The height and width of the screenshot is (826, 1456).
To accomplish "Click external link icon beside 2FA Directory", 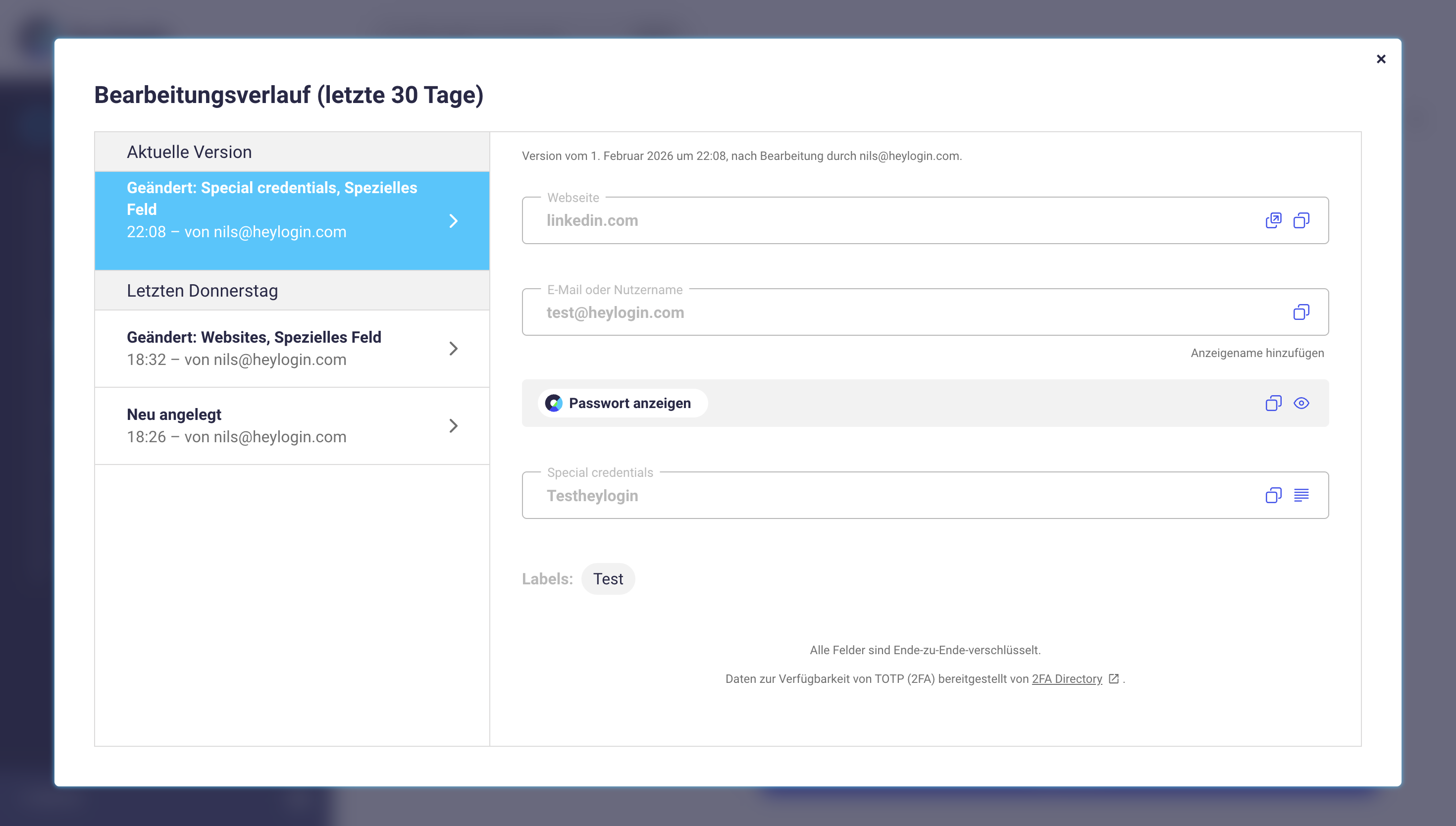I will click(x=1113, y=678).
